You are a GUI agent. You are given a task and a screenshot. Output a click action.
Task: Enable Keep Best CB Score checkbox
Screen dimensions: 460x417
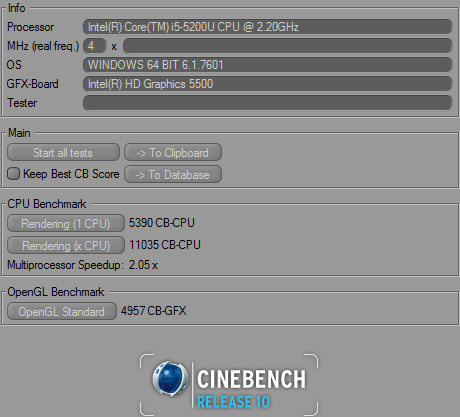[13, 174]
